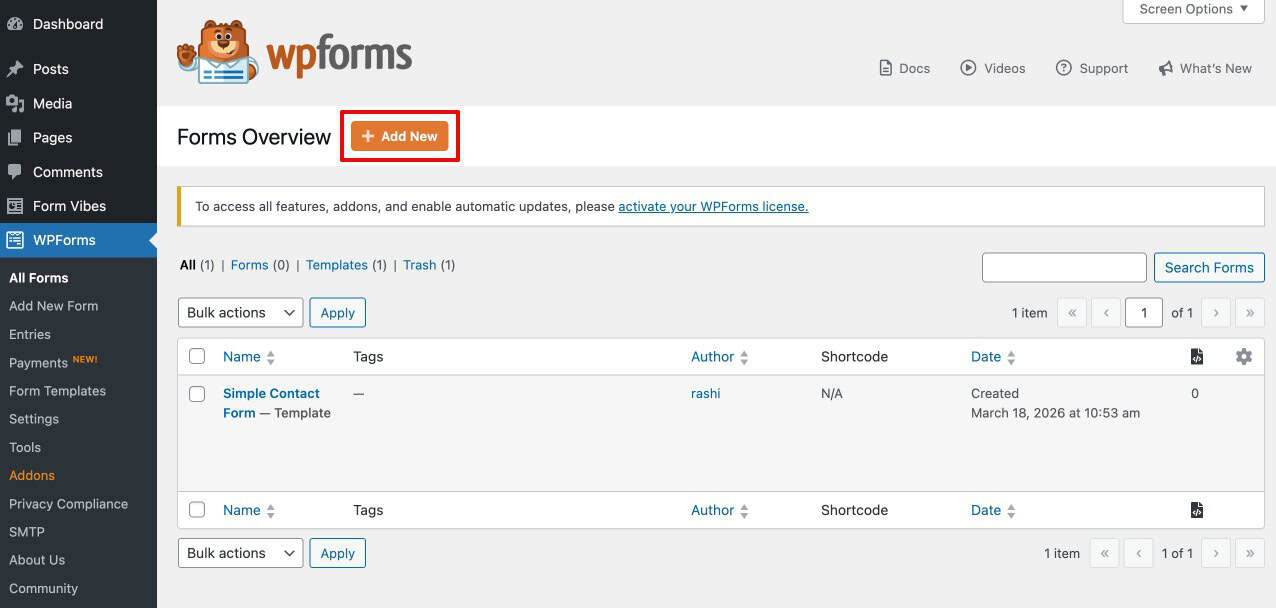Sort by Name using header sort arrows
Viewport: 1276px width, 608px height.
click(x=271, y=357)
